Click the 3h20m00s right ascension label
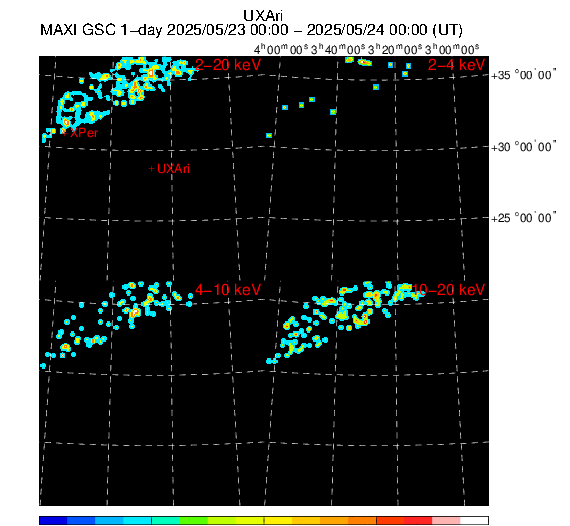 [x=395, y=49]
